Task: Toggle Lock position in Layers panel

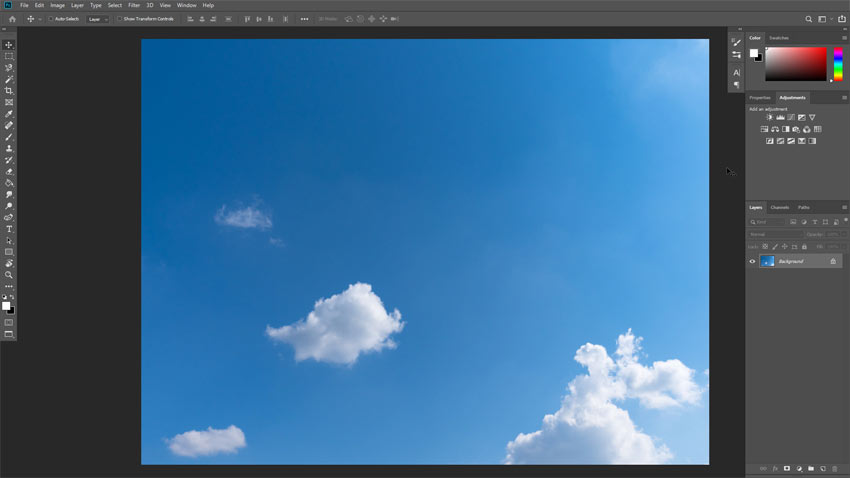Action: tap(784, 247)
